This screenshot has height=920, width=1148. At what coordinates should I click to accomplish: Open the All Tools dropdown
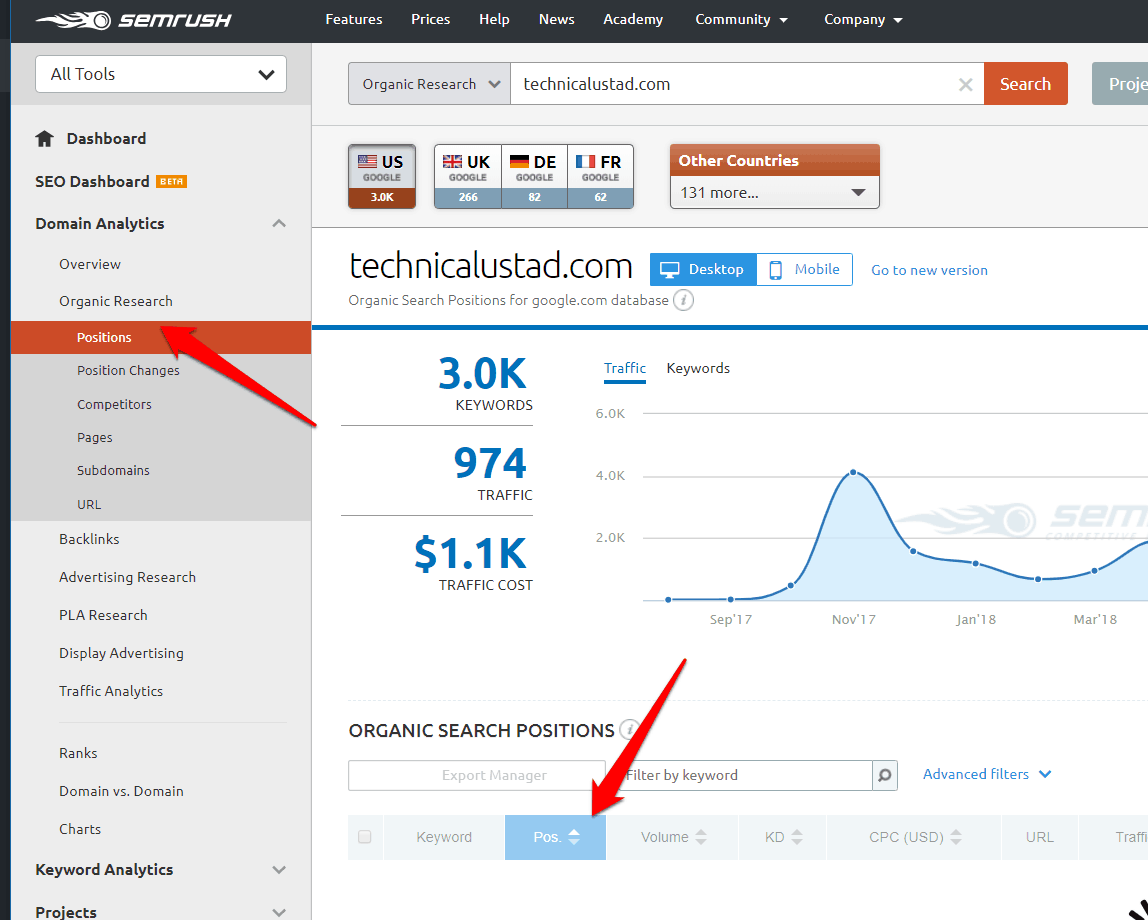coord(161,74)
